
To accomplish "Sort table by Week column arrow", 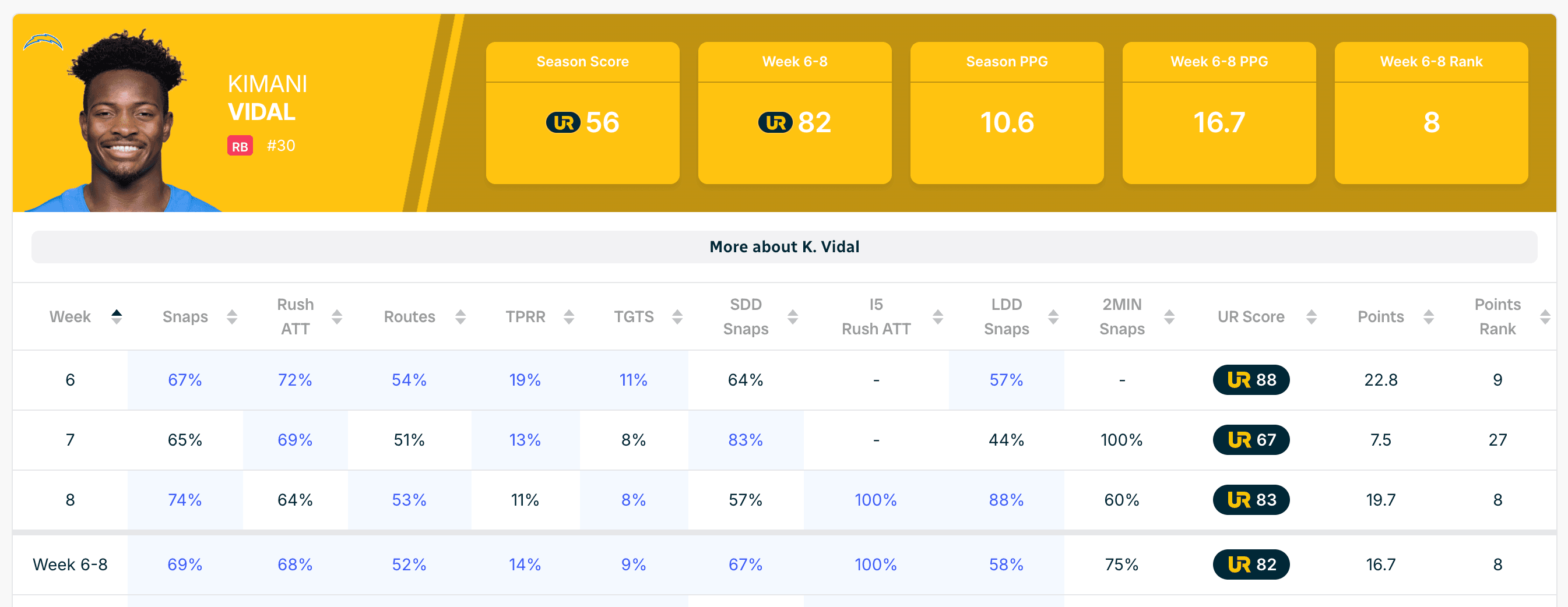I will click(116, 316).
